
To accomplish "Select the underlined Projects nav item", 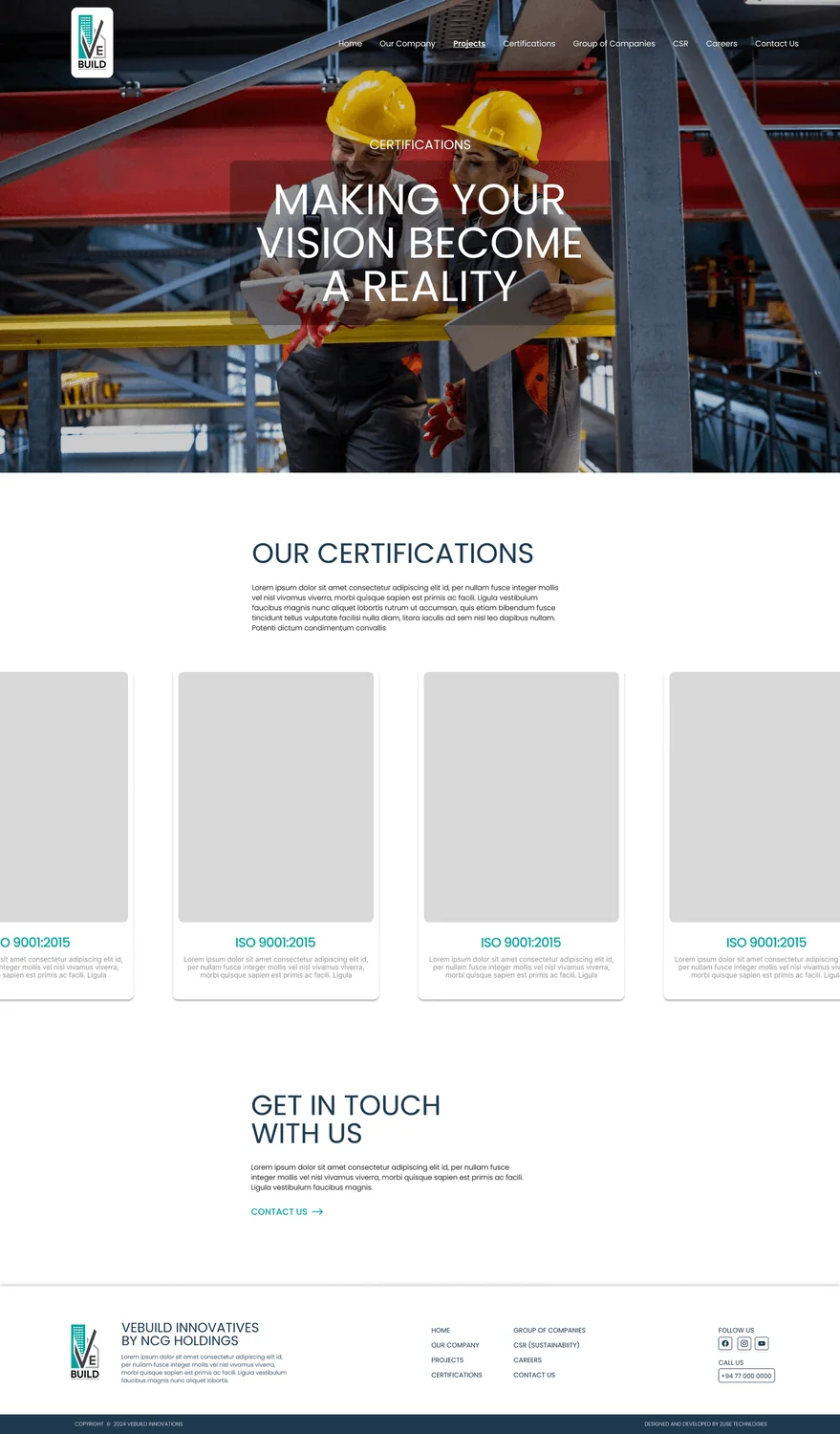I will 469,44.
